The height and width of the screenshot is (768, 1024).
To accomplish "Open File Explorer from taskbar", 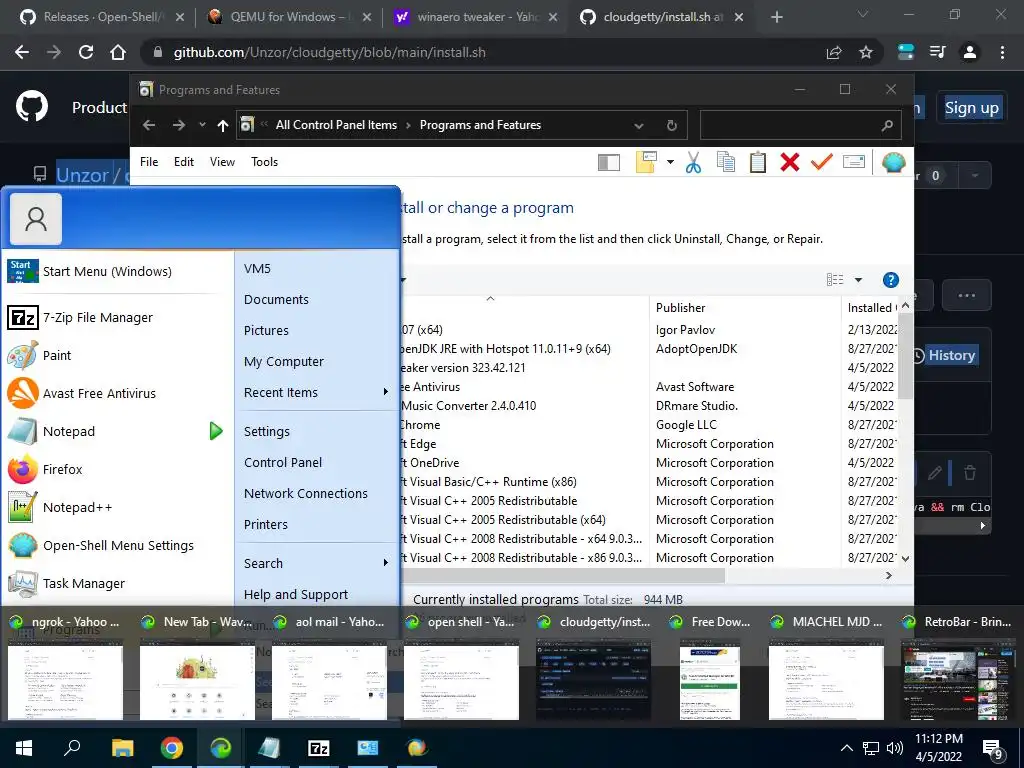I will click(122, 748).
